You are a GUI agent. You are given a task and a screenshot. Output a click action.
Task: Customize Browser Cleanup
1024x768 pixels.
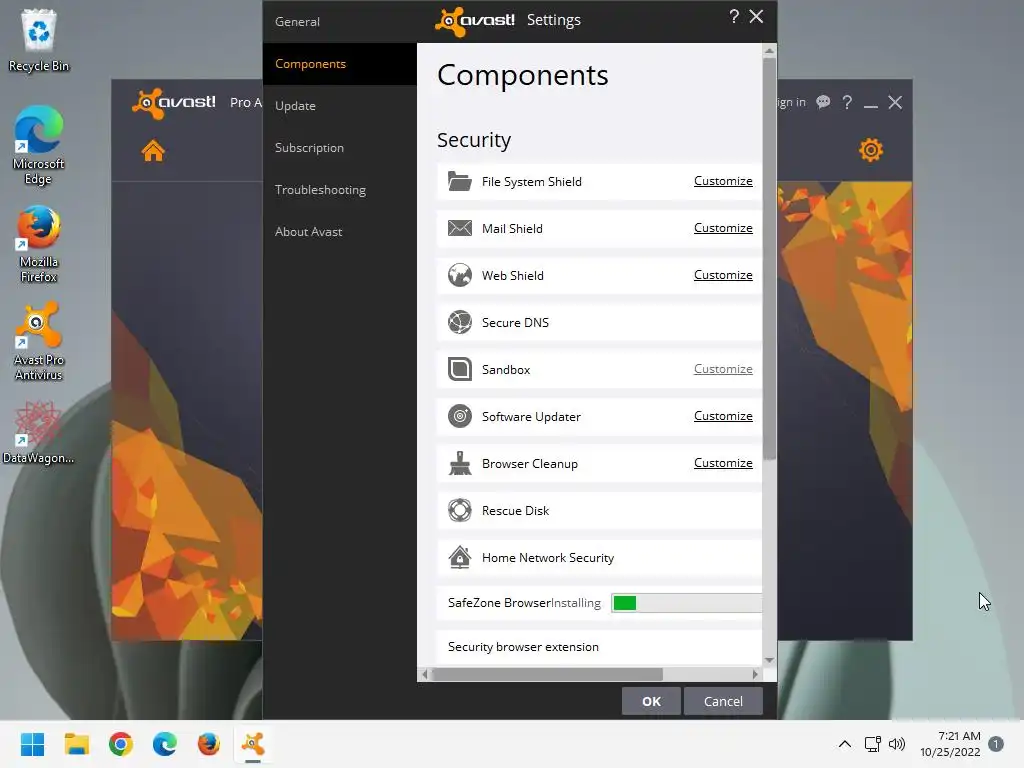[723, 463]
